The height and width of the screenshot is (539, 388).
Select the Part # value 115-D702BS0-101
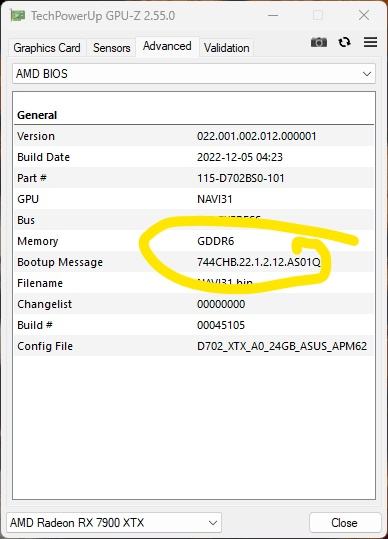pyautogui.click(x=241, y=178)
